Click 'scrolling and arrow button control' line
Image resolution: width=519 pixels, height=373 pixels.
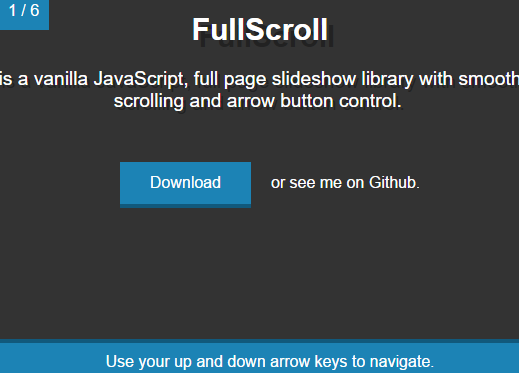(x=258, y=101)
